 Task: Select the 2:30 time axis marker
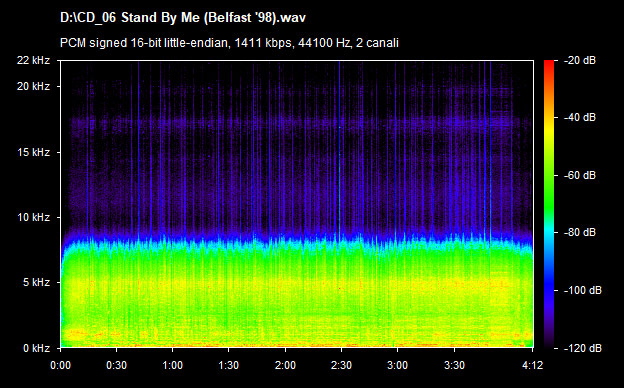pos(341,365)
